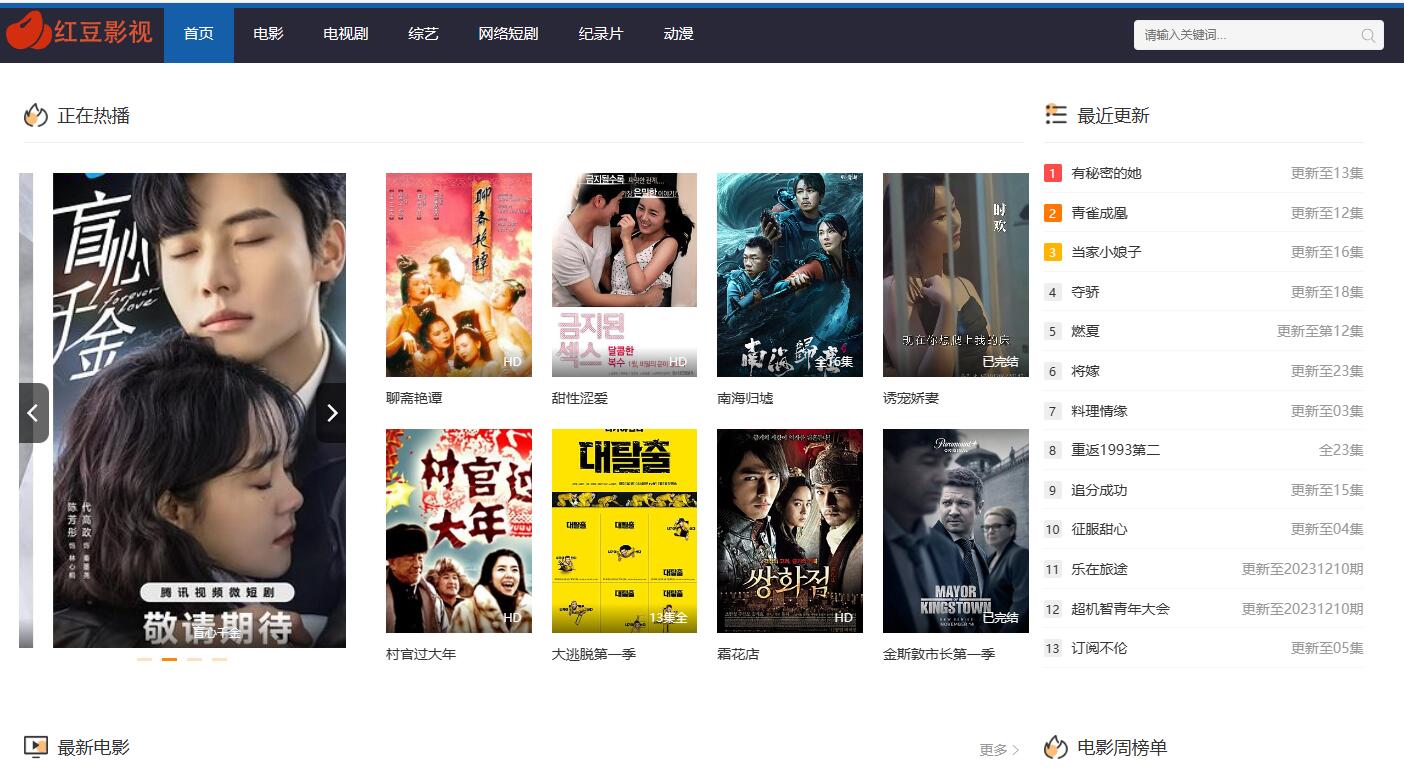Click 更多 next to 最新电影
Viewport: 1404px width, 772px height.
click(999, 749)
